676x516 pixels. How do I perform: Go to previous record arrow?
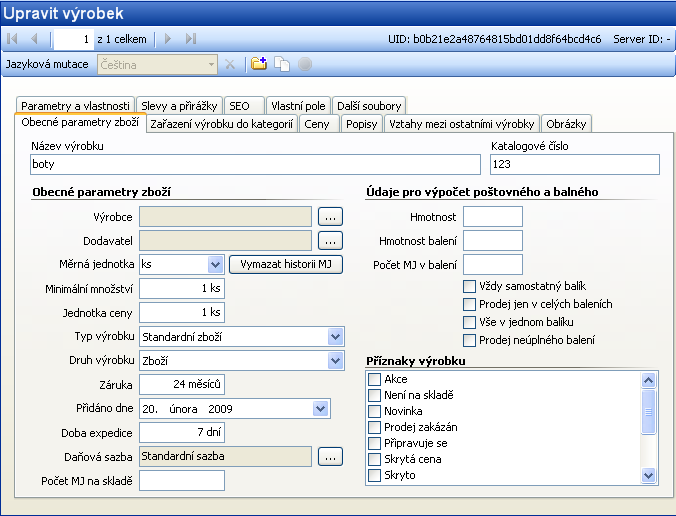(34, 39)
